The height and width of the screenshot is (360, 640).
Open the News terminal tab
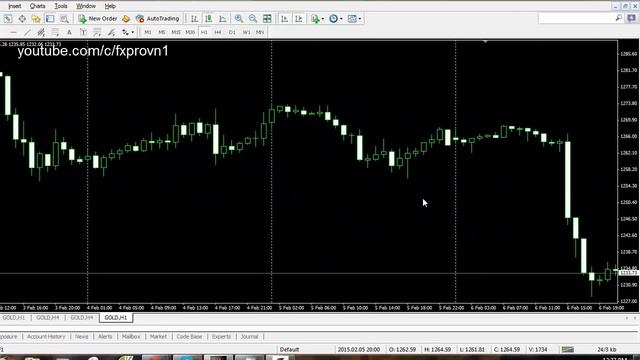[82, 337]
